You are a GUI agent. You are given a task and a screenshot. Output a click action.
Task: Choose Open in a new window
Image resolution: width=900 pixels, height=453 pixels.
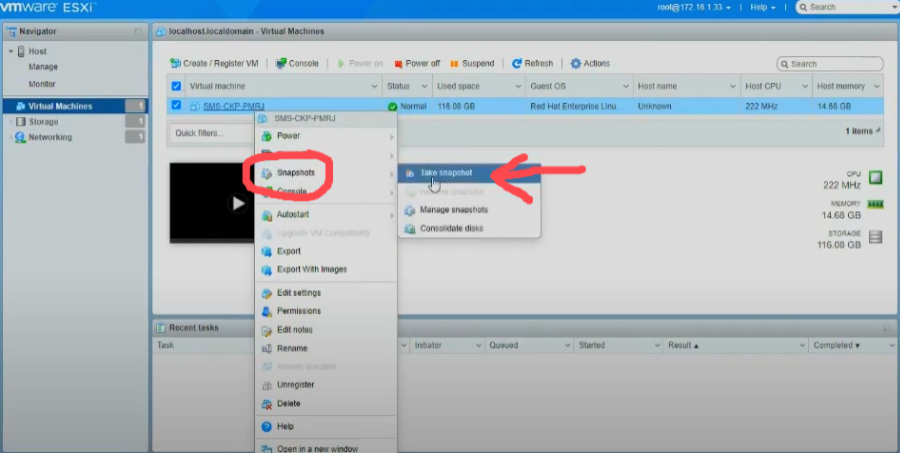(x=326, y=448)
